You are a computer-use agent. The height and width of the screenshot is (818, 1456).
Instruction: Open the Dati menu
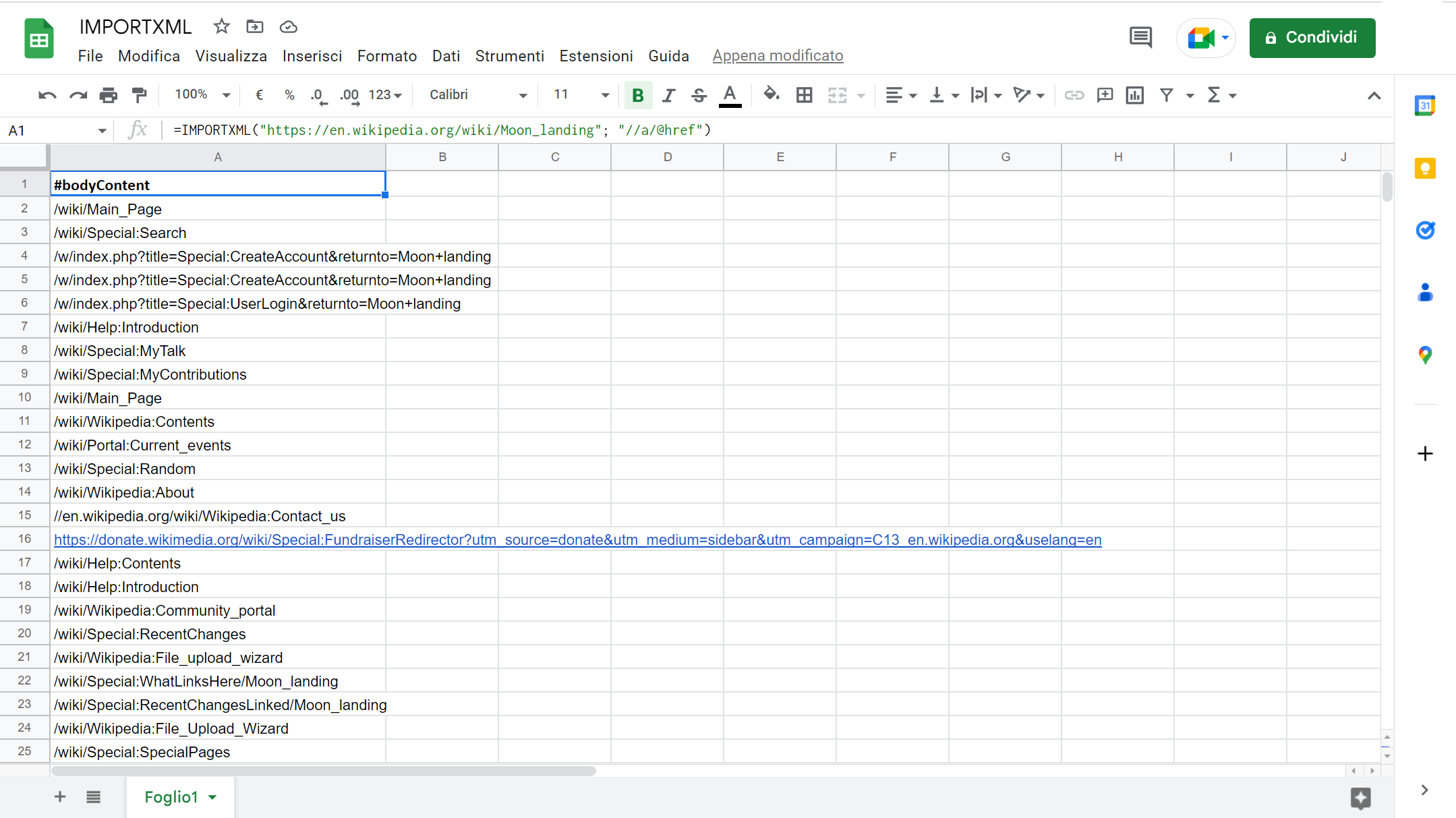coord(446,56)
